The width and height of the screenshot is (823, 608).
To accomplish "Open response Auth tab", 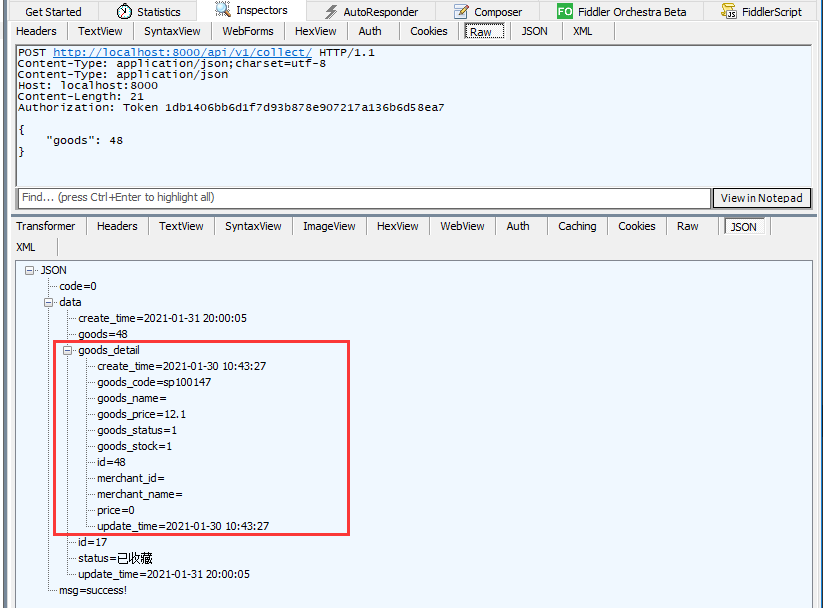I will (518, 226).
